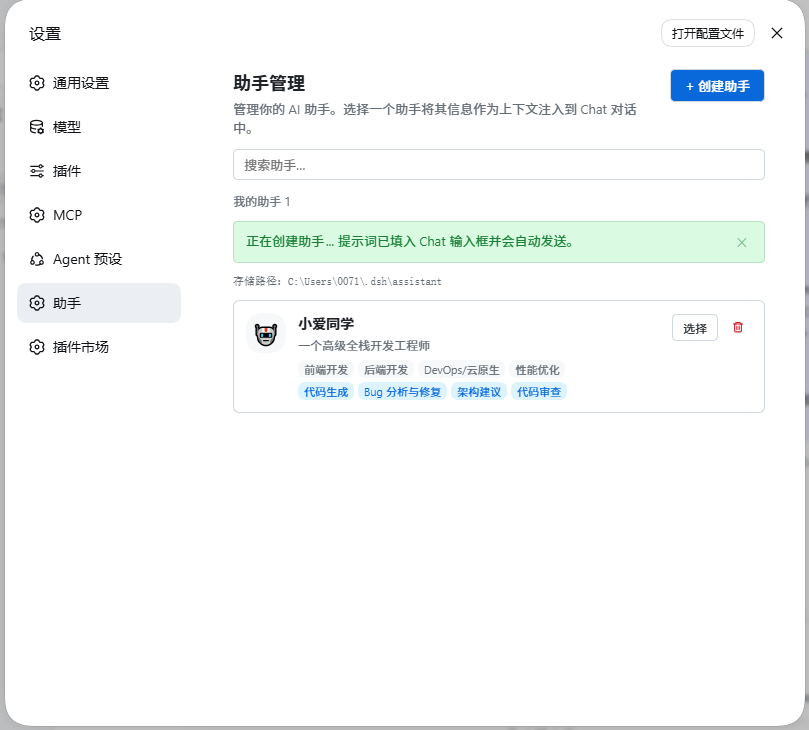Click the 架构建议 skill tag
The width and height of the screenshot is (809, 730).
coord(479,392)
